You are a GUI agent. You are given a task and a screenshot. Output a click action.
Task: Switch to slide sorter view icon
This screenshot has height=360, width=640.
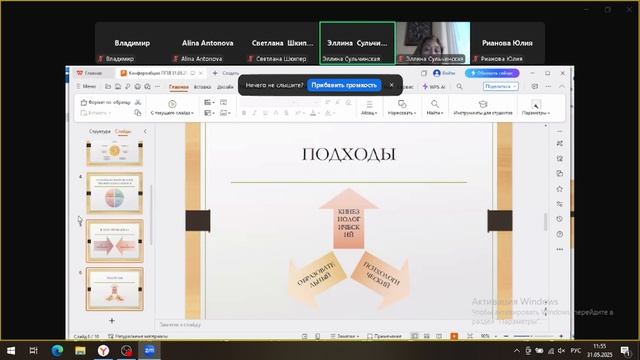427,336
